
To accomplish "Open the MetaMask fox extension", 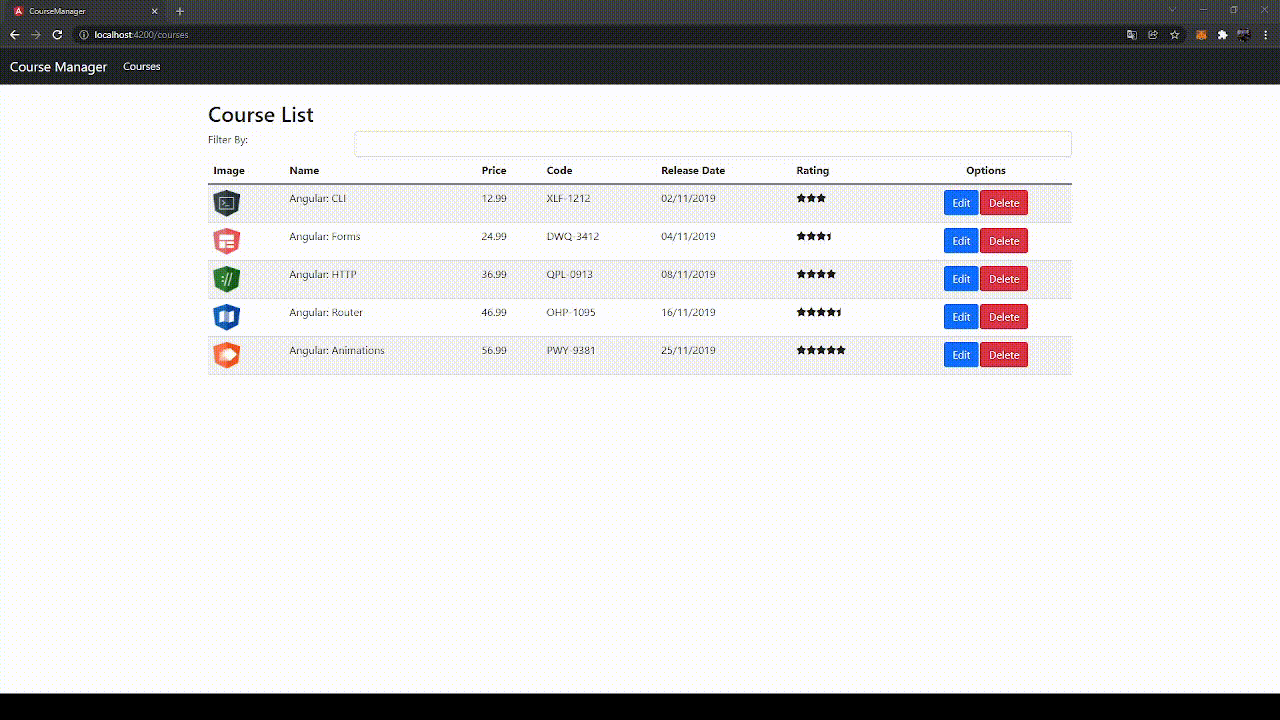I will (x=1201, y=35).
